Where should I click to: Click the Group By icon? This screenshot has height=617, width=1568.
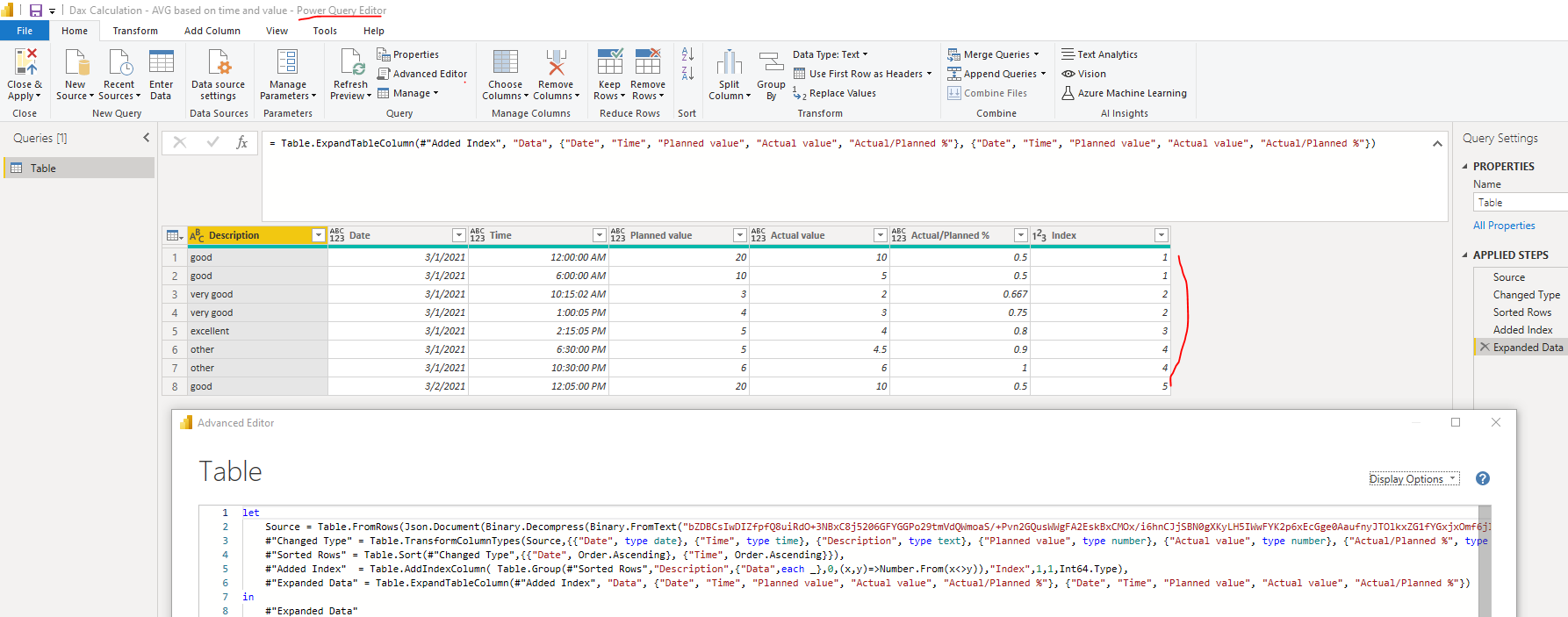772,62
